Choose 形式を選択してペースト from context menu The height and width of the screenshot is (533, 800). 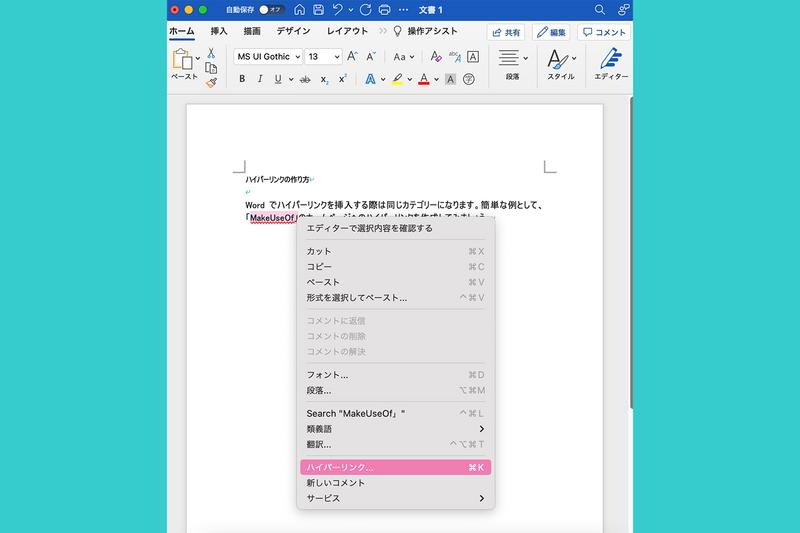(x=395, y=297)
